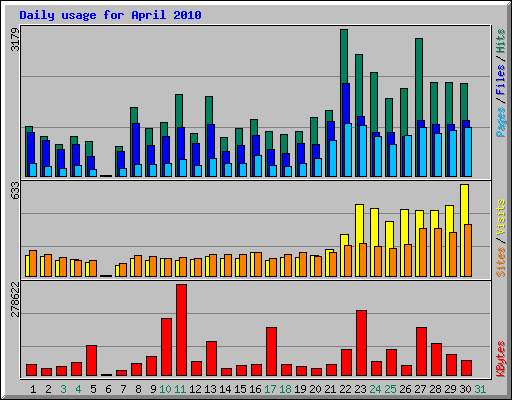Click the green weekend day label 11

[x=180, y=389]
